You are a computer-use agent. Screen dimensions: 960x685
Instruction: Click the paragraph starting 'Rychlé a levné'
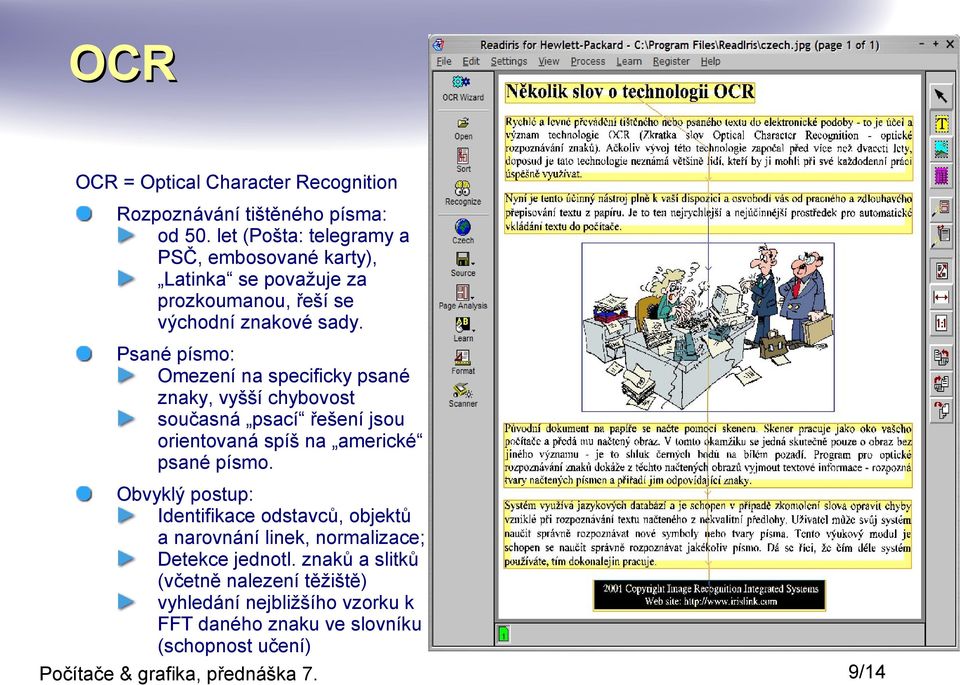click(708, 148)
